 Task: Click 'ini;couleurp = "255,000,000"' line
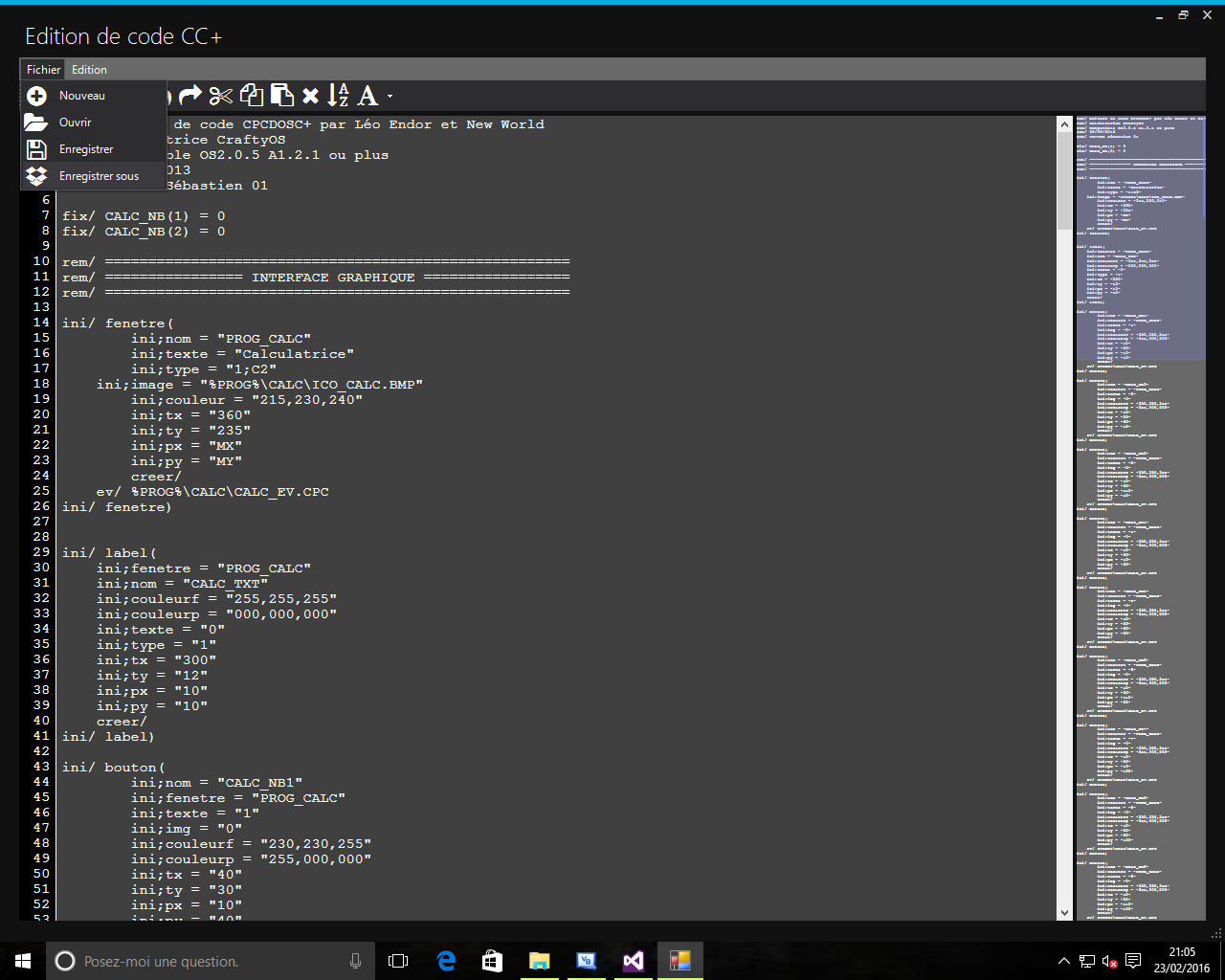click(251, 859)
